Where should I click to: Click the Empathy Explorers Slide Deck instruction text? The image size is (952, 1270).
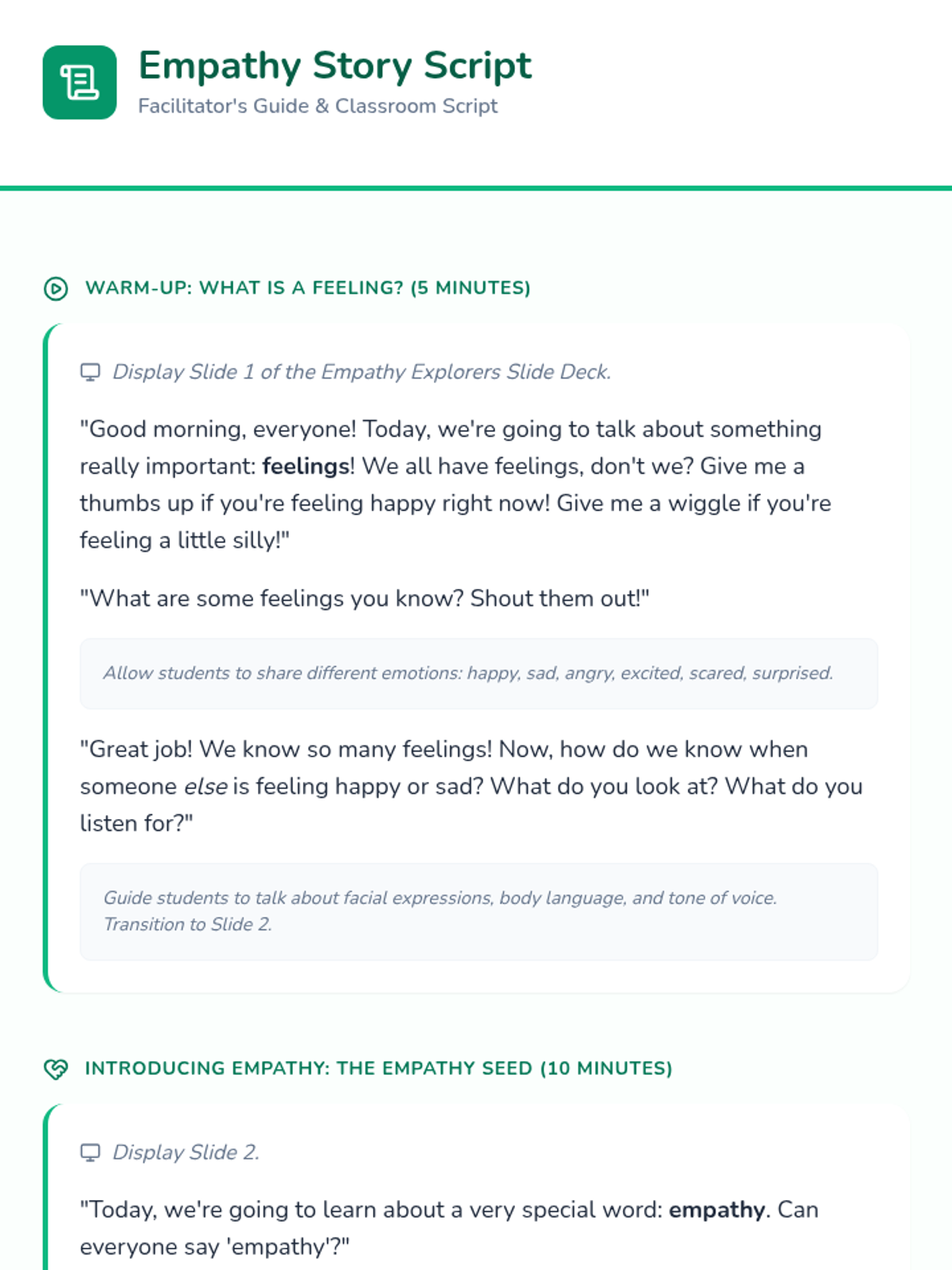click(362, 372)
